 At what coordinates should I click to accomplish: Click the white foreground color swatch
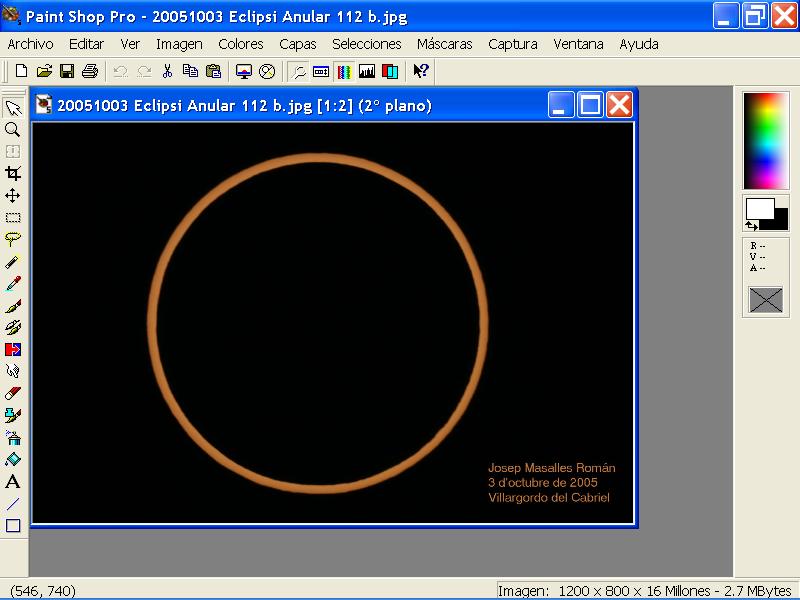(760, 208)
